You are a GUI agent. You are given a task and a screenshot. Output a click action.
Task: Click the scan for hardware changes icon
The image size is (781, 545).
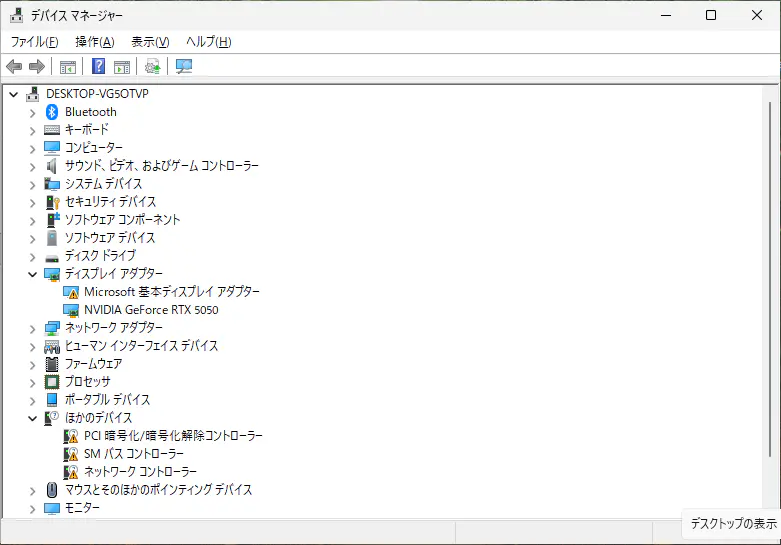click(184, 67)
